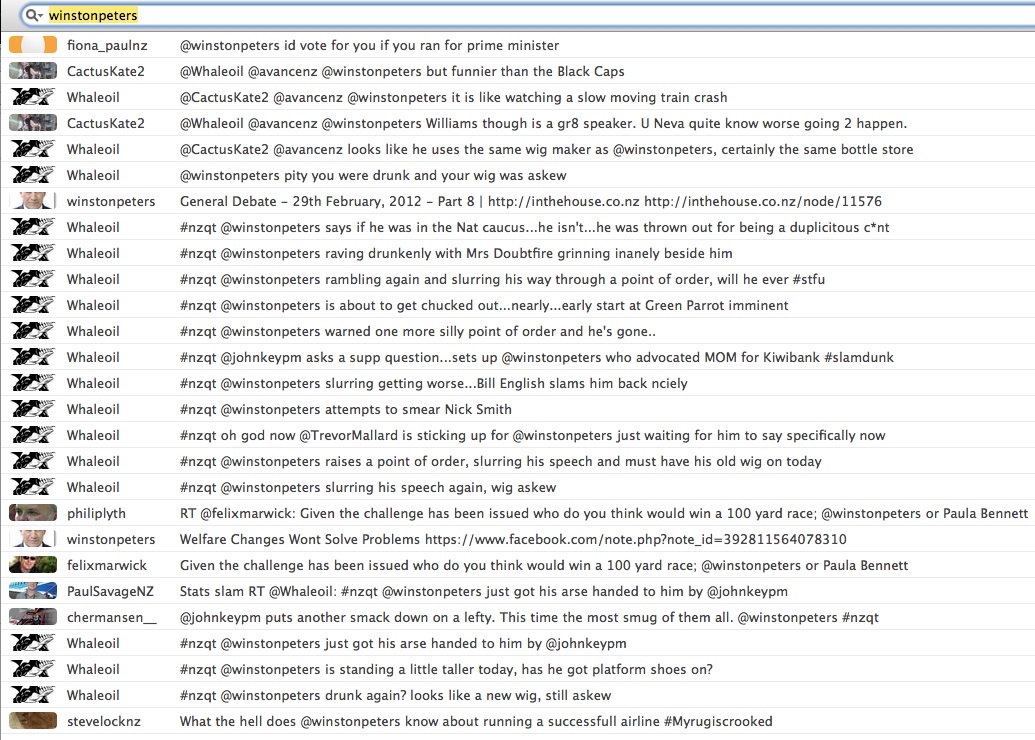Click the #stfu hashtag
This screenshot has height=740, width=1035.
pos(809,280)
